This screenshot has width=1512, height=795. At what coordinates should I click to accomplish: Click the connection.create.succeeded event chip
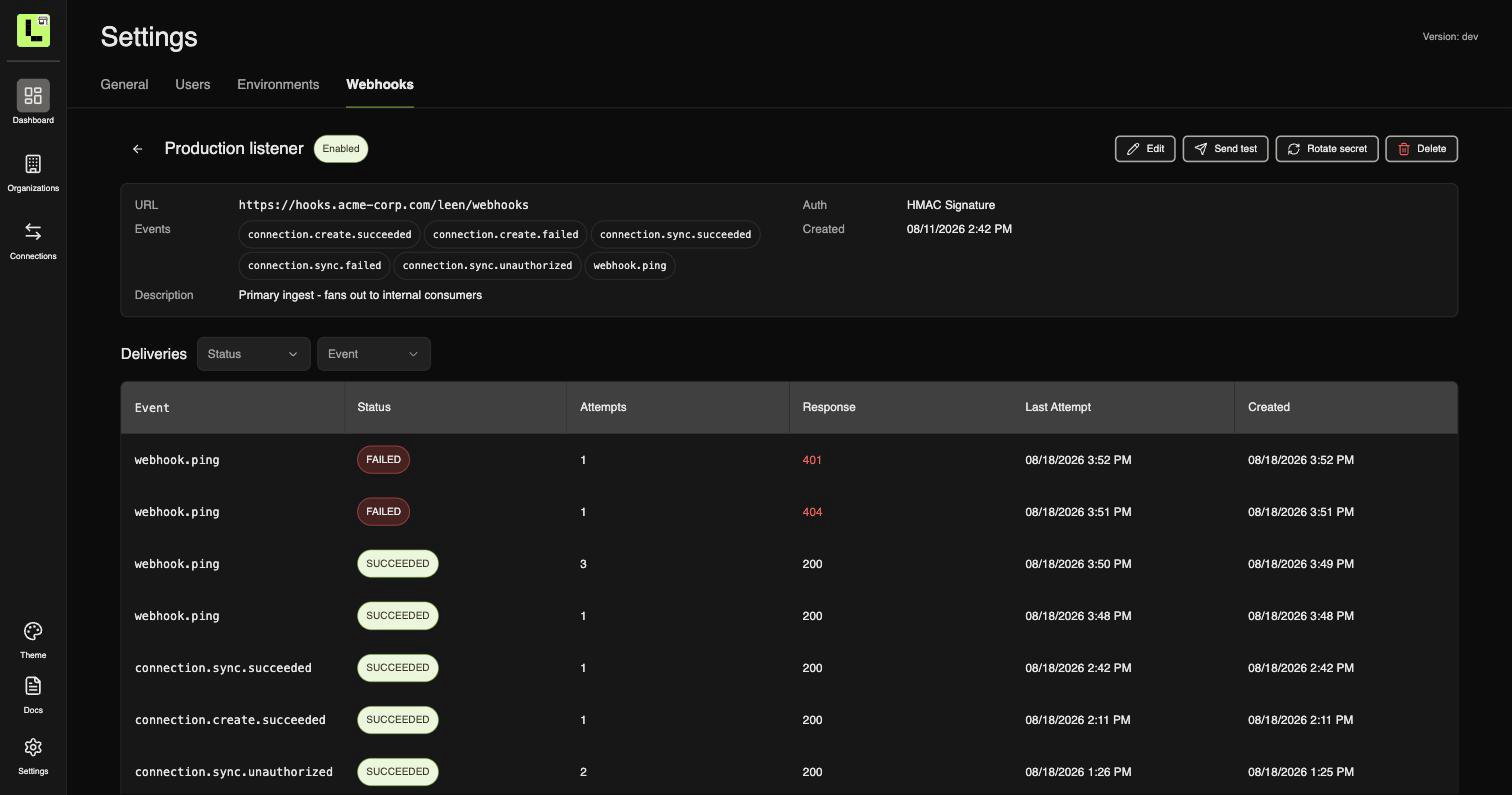click(330, 235)
